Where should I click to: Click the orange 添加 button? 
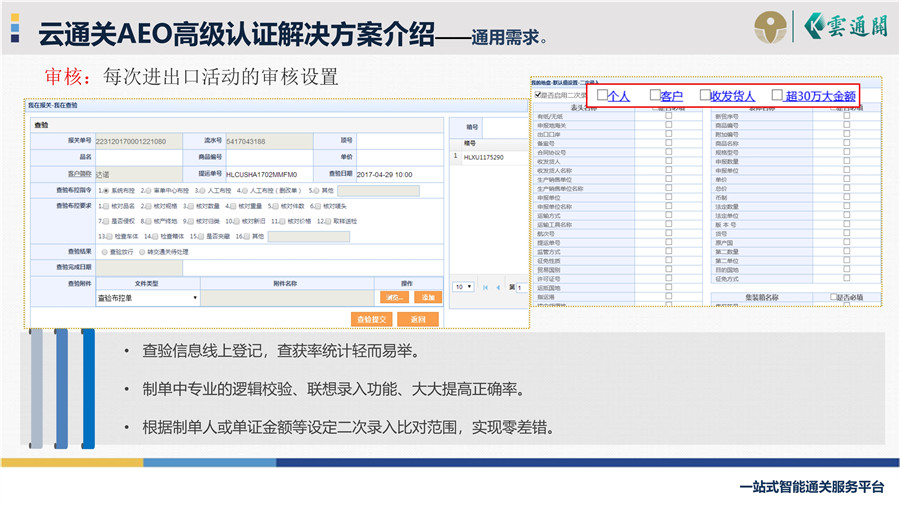pyautogui.click(x=428, y=297)
